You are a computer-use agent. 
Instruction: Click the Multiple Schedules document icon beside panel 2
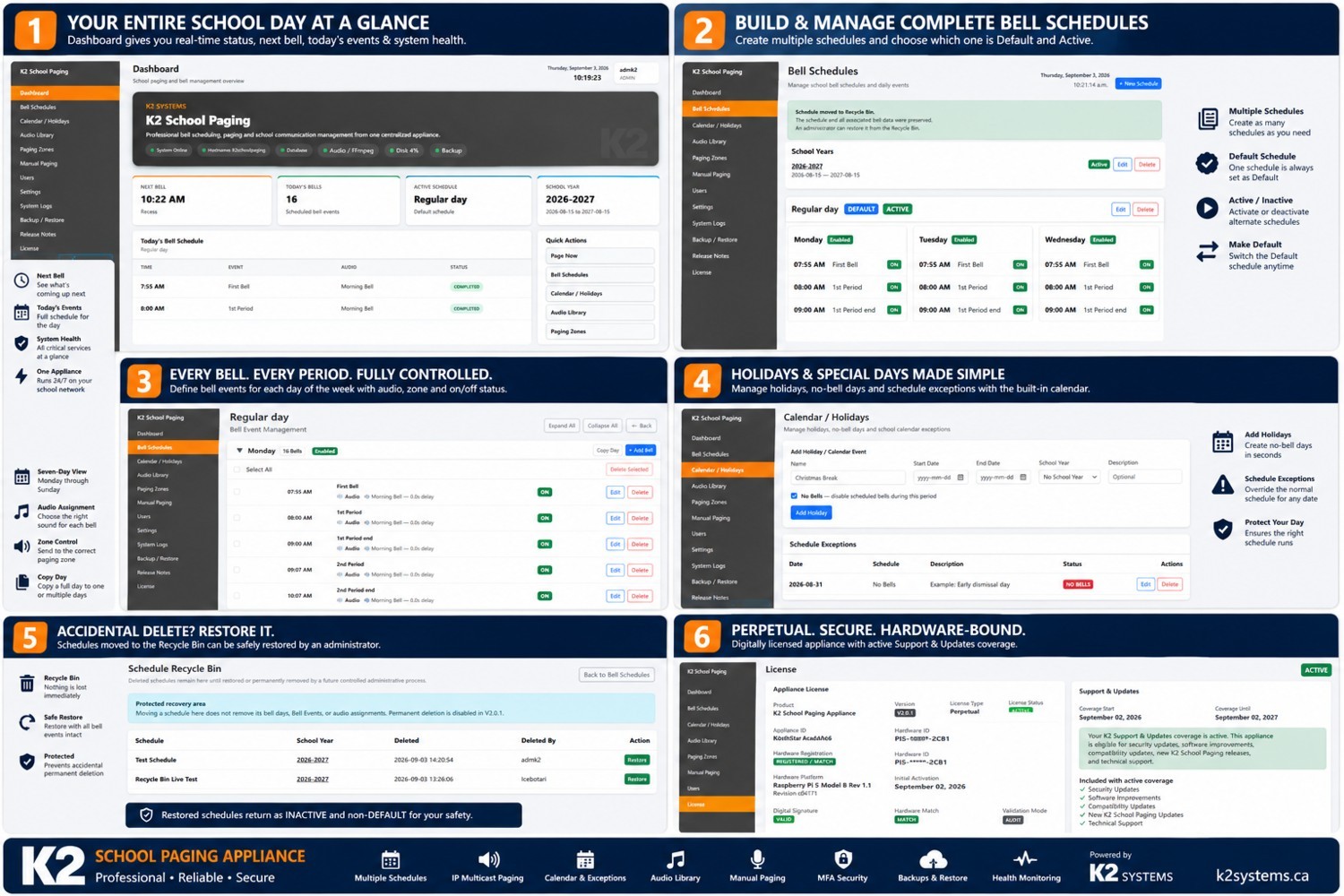[x=1208, y=118]
